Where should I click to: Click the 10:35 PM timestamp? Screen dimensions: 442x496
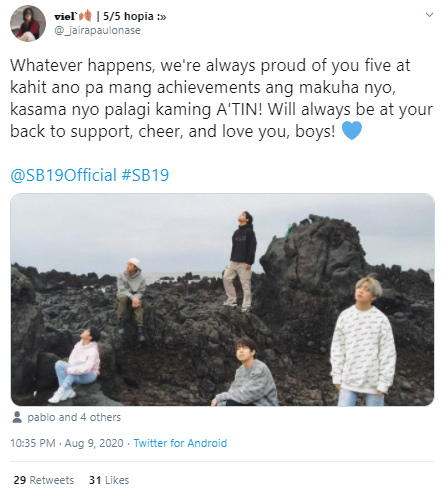tap(33, 443)
